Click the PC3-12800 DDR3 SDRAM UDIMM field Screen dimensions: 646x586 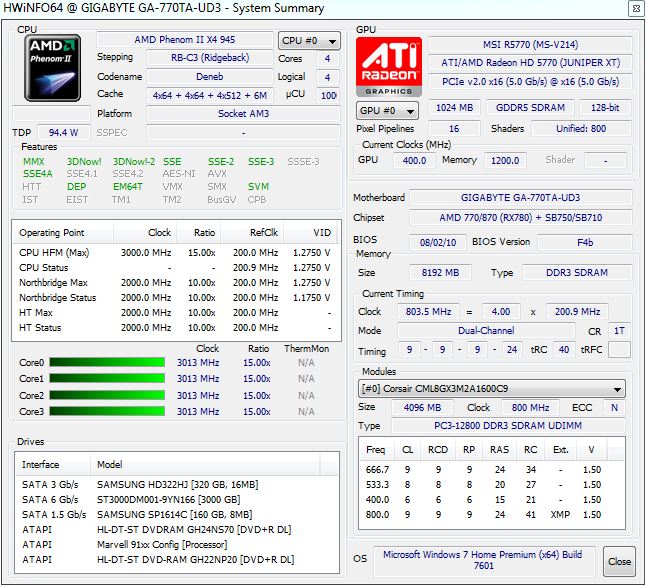[x=508, y=425]
